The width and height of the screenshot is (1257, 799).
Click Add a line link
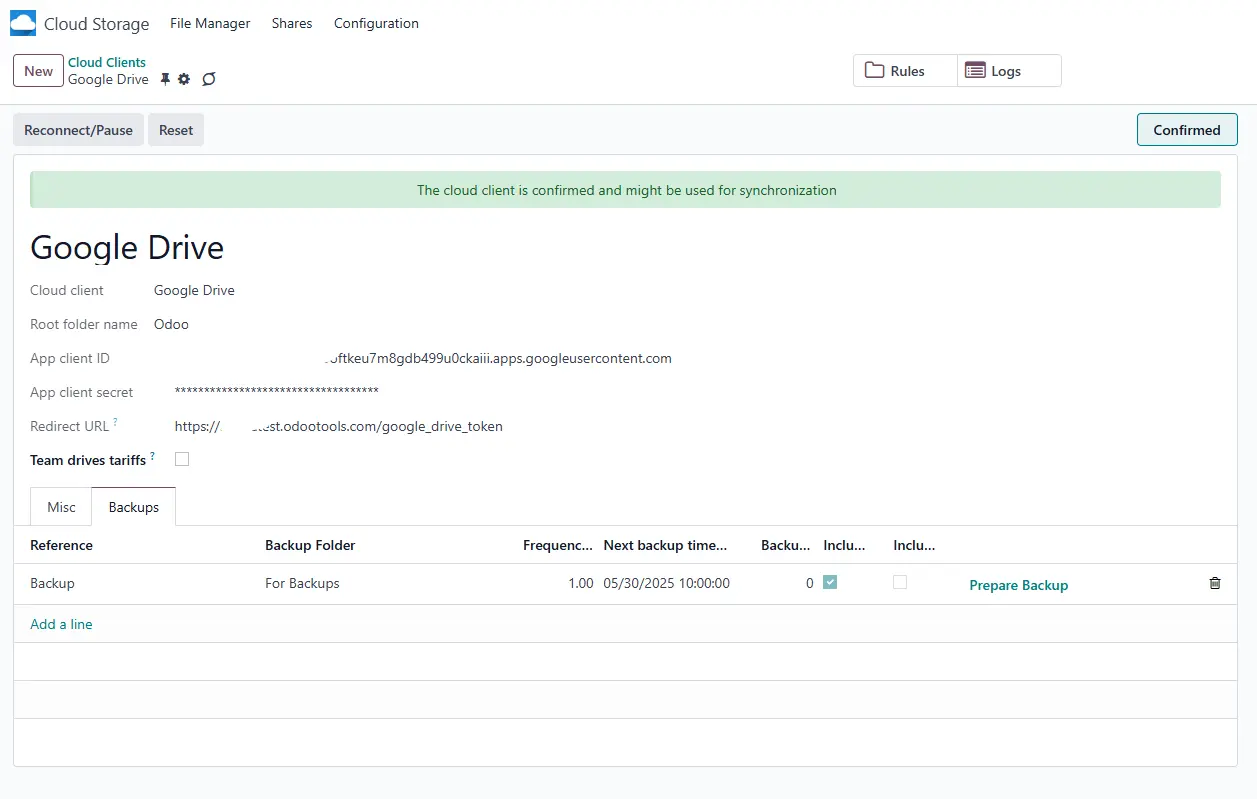tap(61, 624)
